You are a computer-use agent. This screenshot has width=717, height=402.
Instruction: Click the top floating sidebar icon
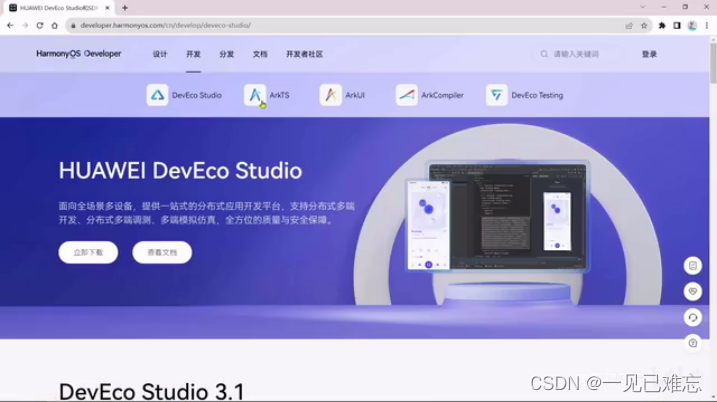point(693,266)
